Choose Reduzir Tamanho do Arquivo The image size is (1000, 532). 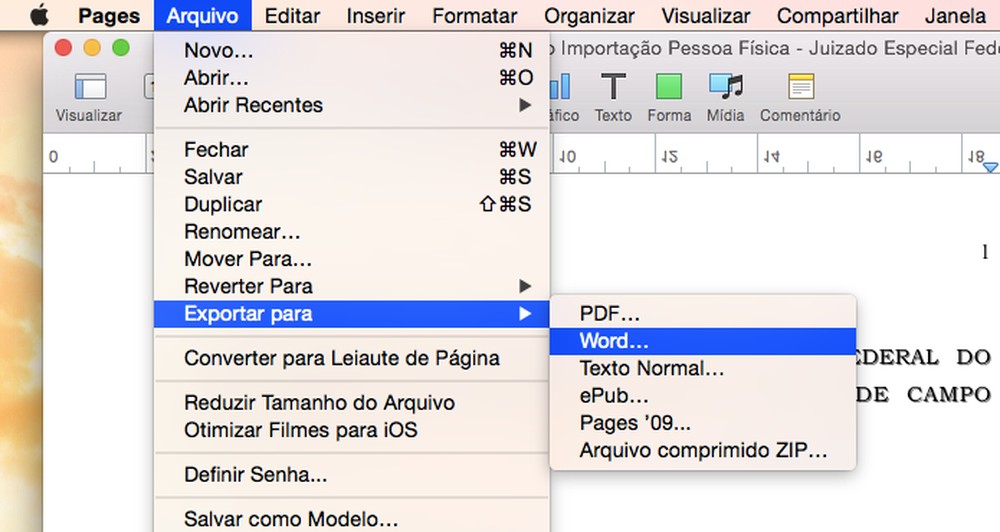pos(351,403)
